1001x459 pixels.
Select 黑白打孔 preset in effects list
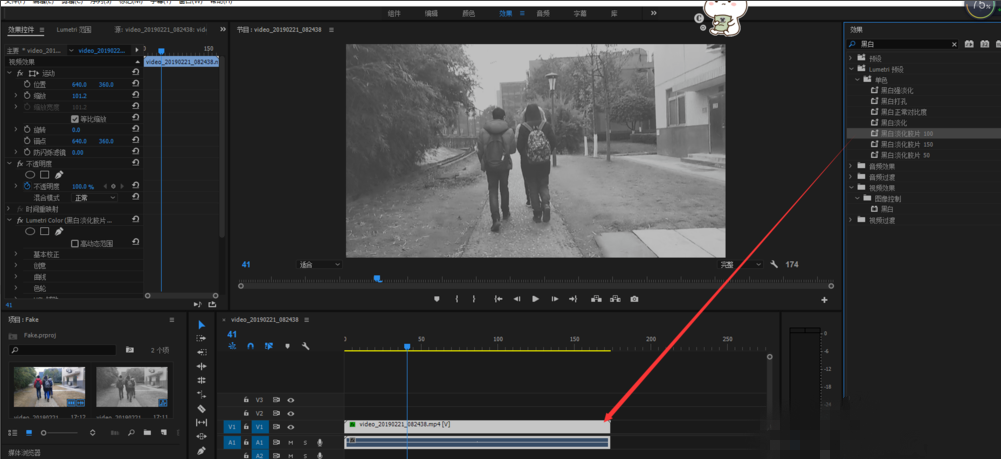tap(894, 101)
